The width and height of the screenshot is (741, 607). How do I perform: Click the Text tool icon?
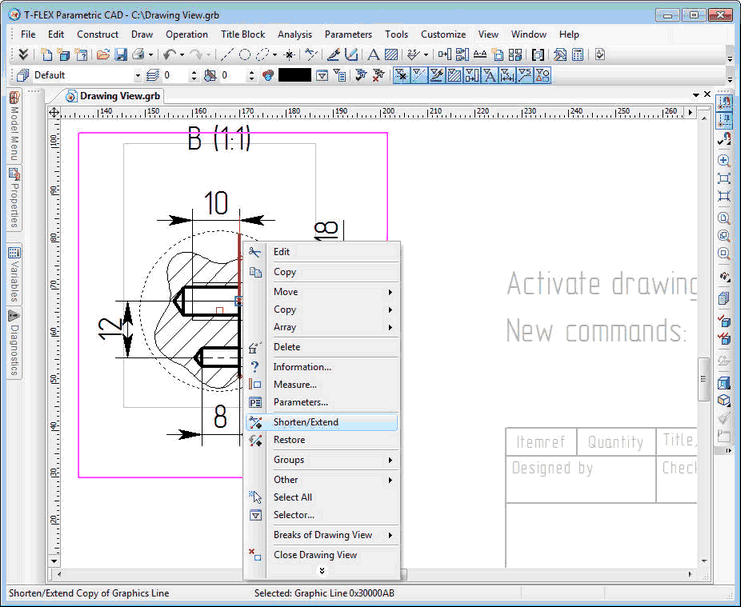click(x=374, y=54)
